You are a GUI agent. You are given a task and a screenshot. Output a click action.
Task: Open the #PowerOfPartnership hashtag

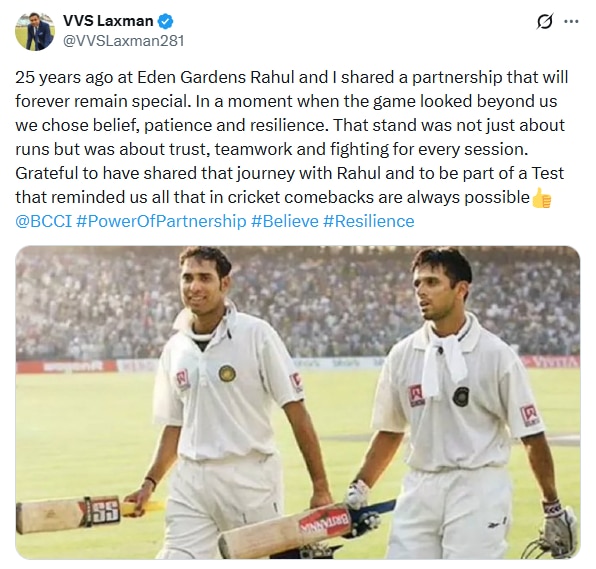click(161, 221)
